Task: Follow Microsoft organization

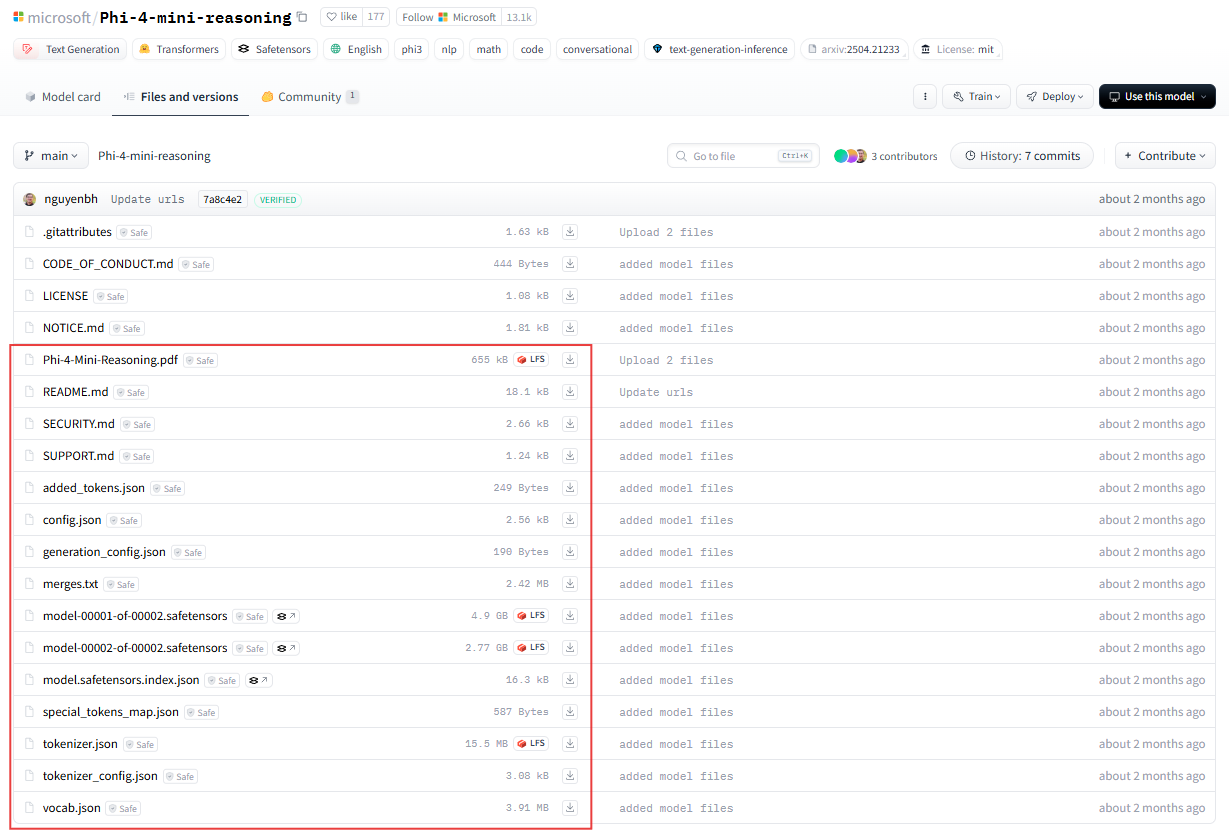Action: click(449, 17)
